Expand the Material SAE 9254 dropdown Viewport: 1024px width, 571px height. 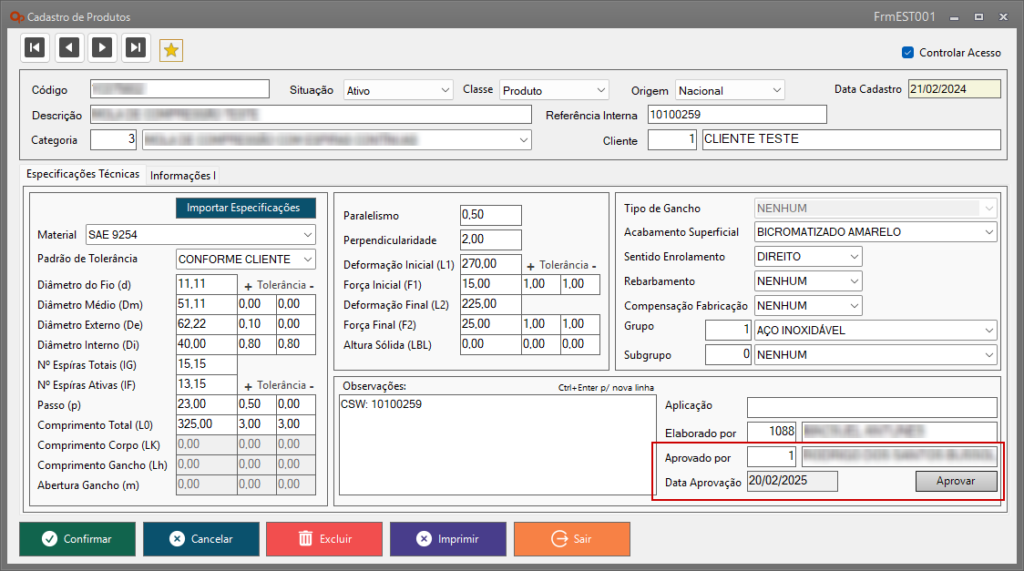[200, 235]
